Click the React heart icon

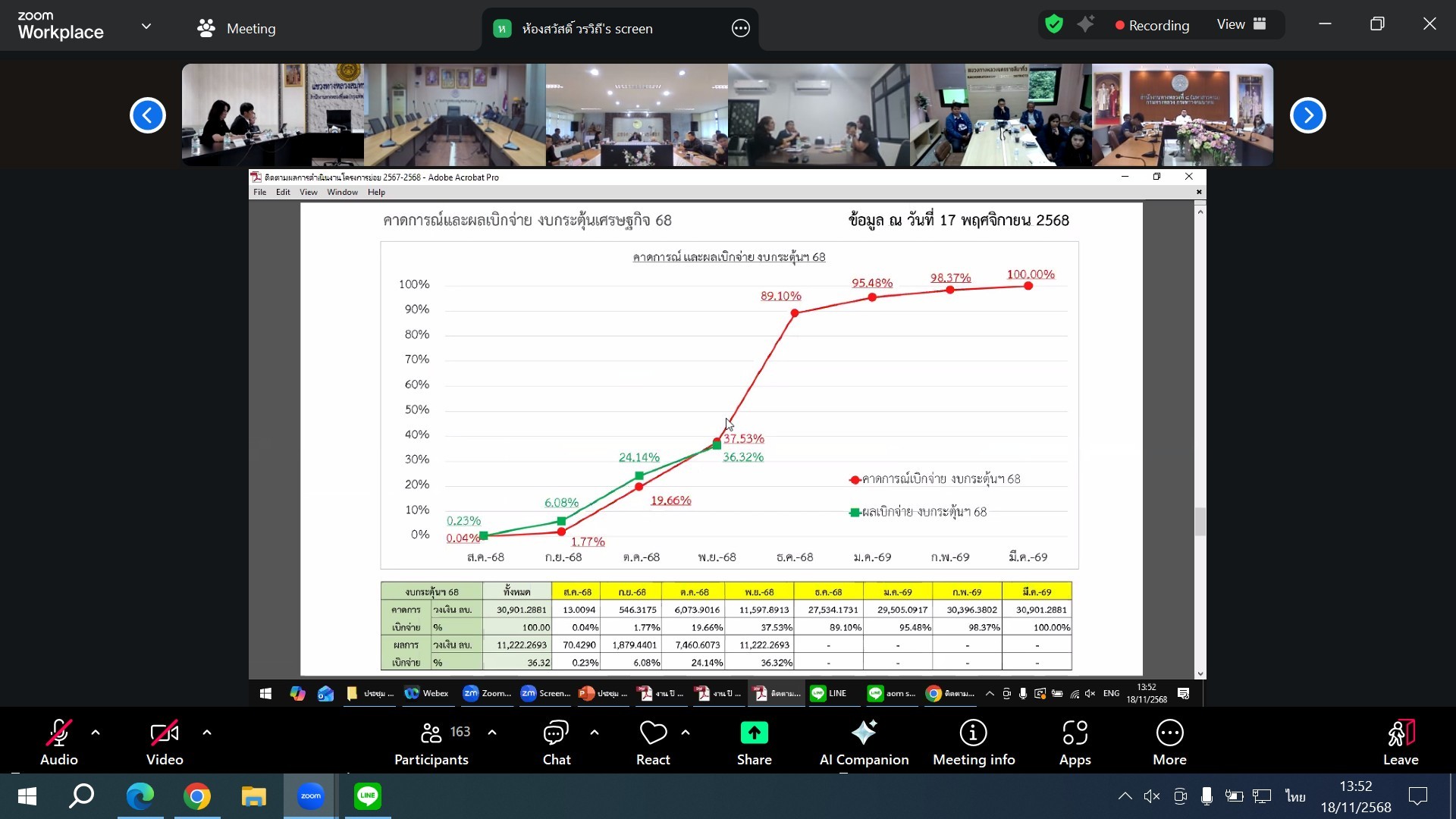(x=653, y=733)
